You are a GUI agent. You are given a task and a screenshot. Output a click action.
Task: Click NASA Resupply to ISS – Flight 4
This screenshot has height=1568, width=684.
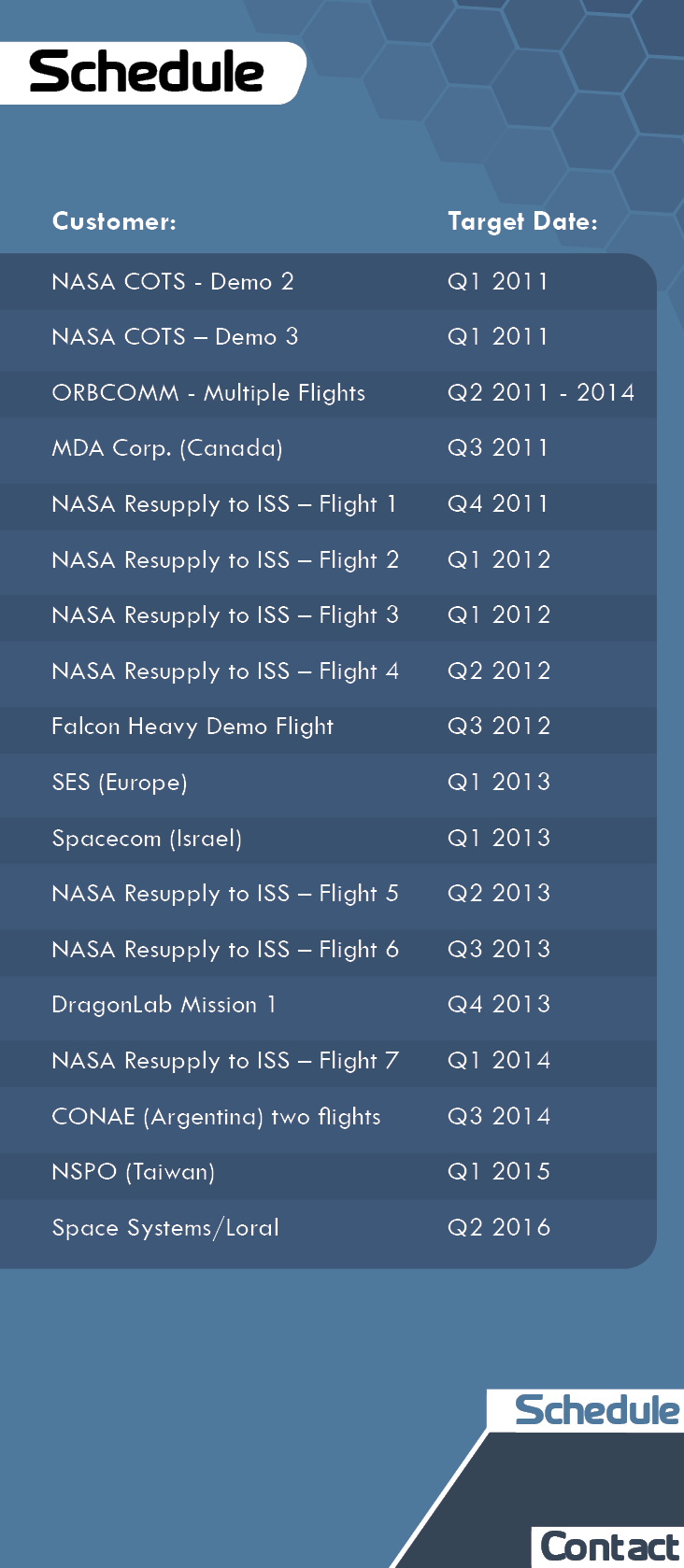328,671
